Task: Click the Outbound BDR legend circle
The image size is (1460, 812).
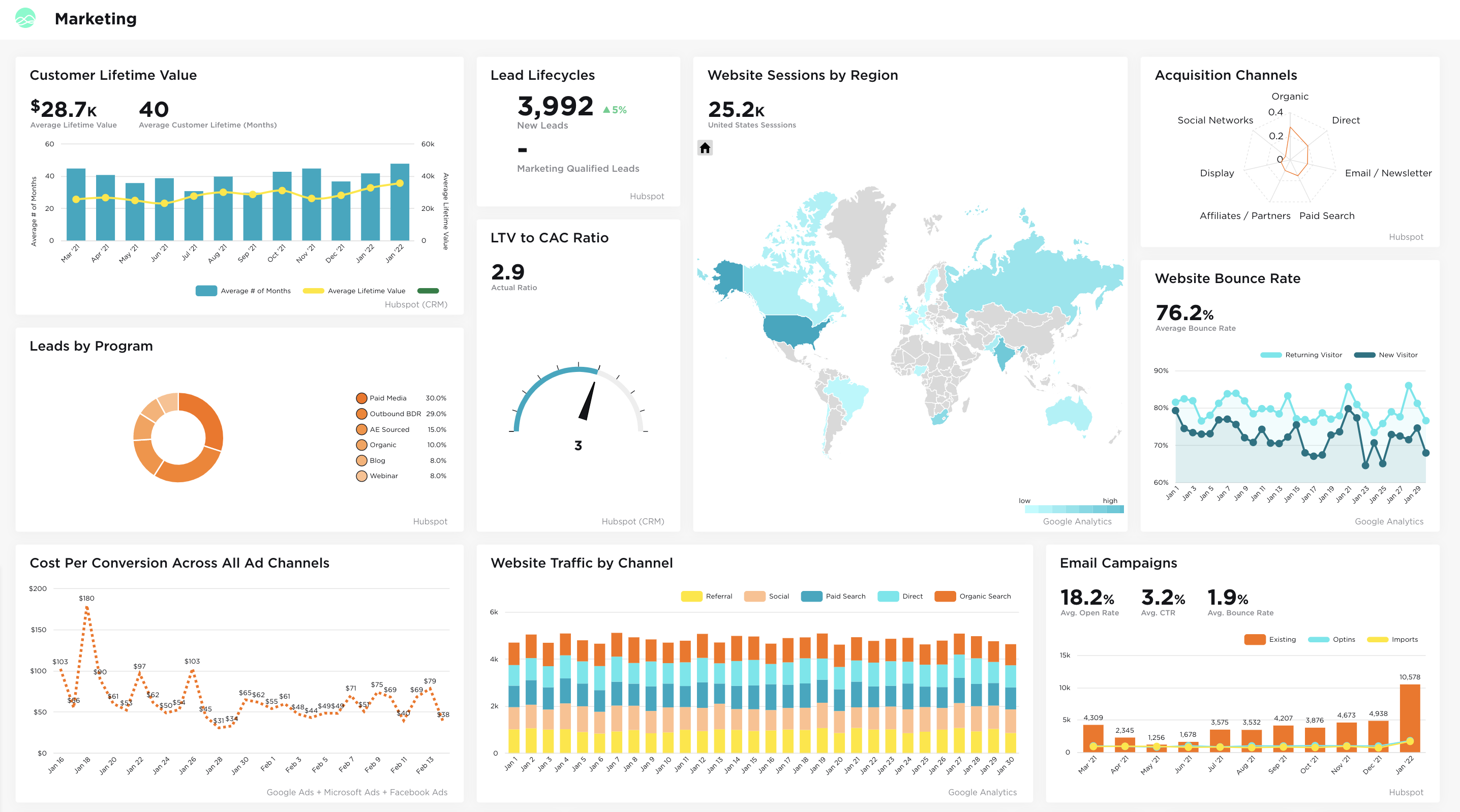Action: (x=361, y=414)
